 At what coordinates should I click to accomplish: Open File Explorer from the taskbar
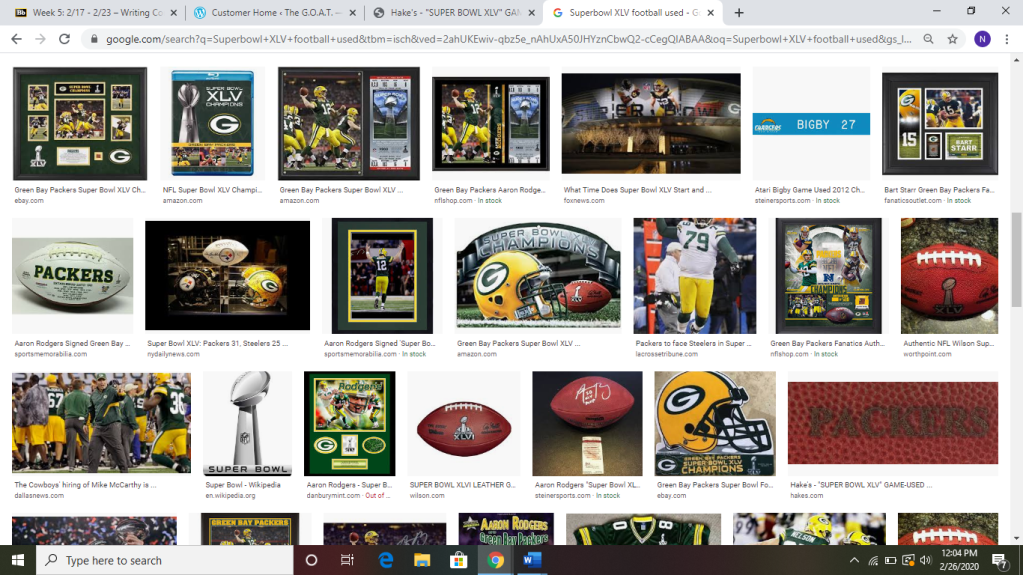[x=422, y=560]
